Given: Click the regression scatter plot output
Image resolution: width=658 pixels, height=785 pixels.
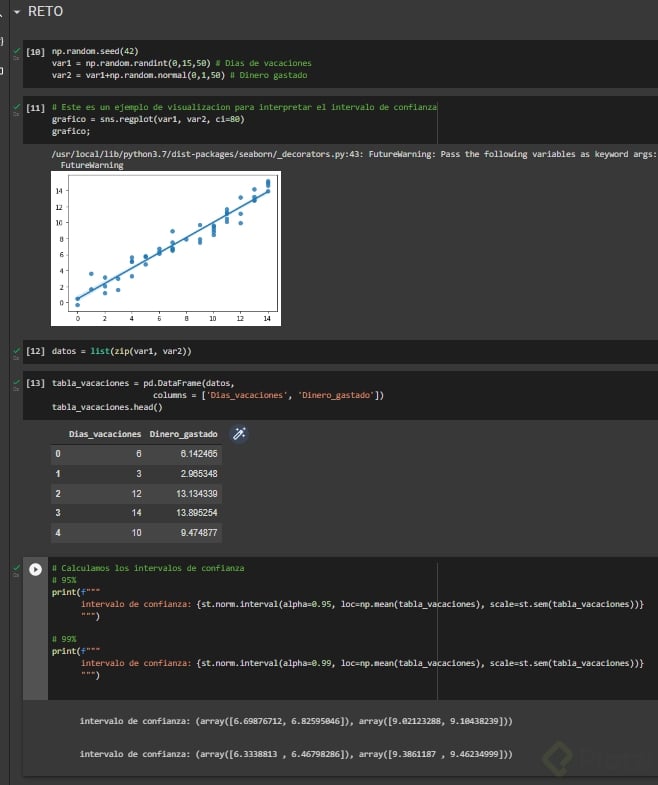Looking at the screenshot, I should [166, 248].
